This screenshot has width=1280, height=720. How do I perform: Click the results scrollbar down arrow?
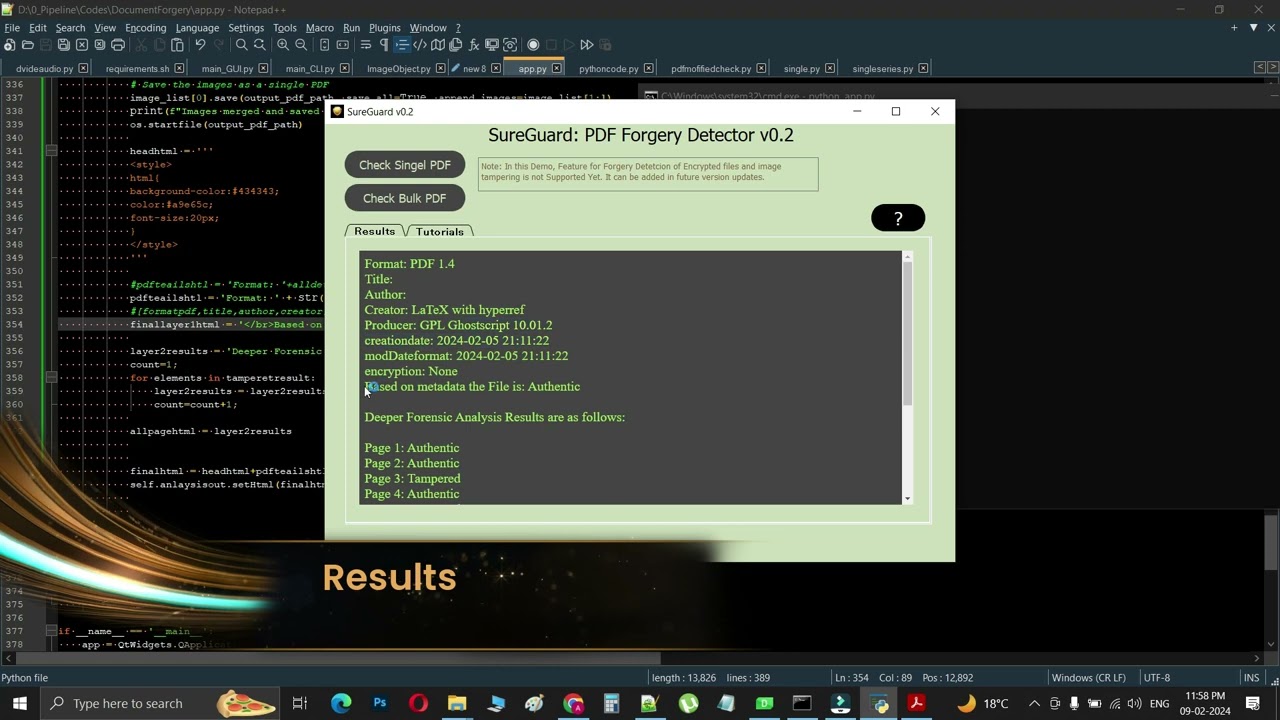click(x=908, y=498)
